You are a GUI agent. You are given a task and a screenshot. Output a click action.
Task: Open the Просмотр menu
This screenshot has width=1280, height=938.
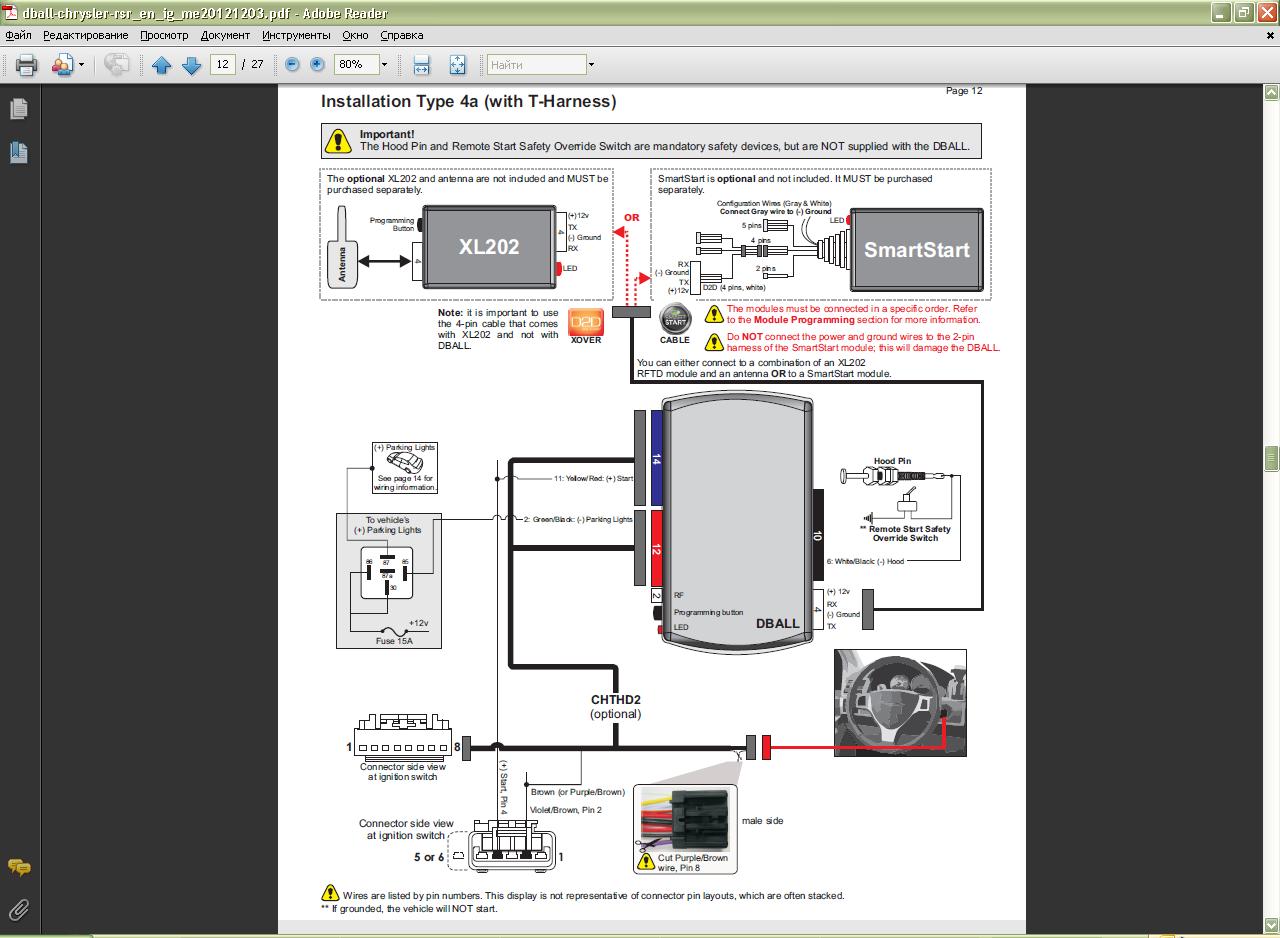click(x=164, y=35)
